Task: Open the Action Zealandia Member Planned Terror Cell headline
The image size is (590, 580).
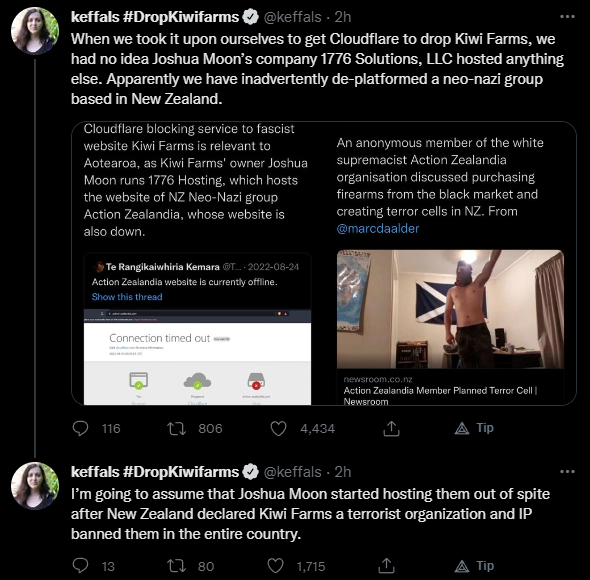Action: pyautogui.click(x=440, y=396)
